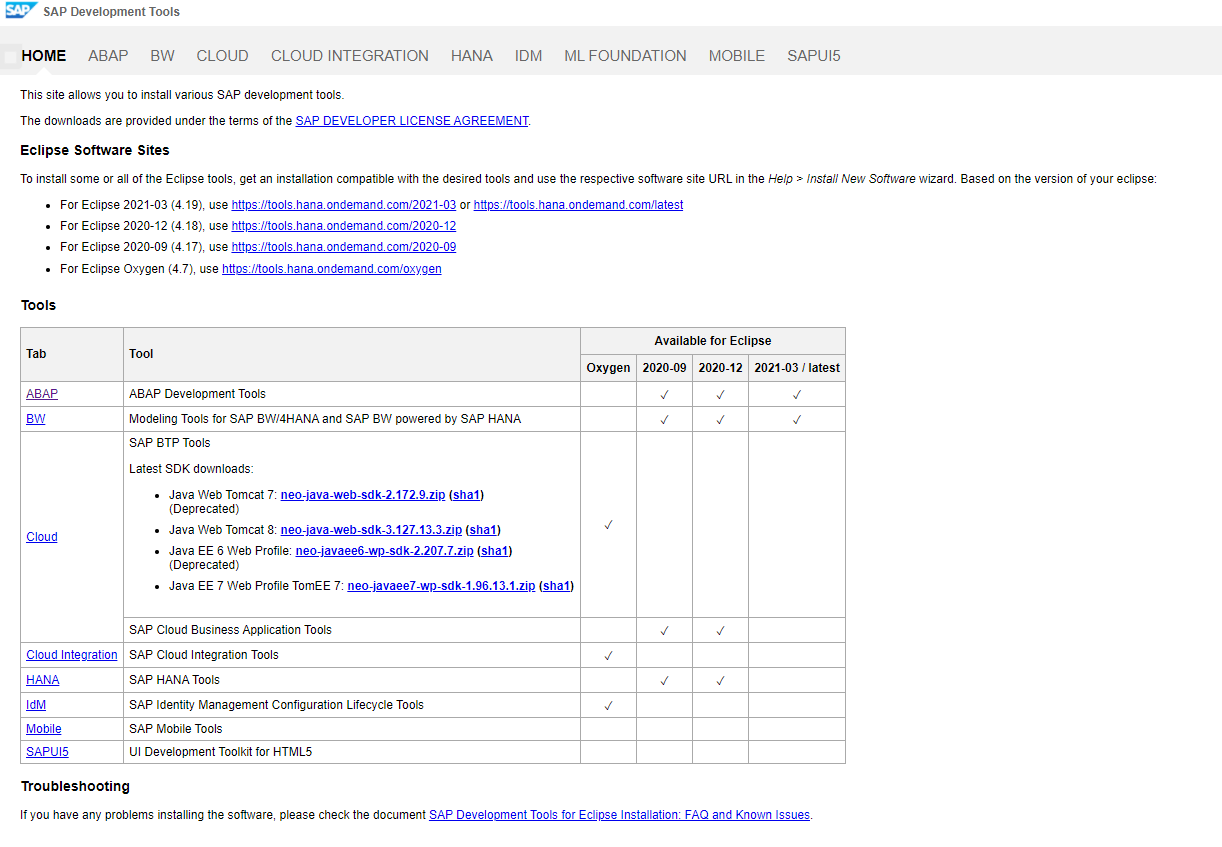Open sha1 link for neo-javaee7-wp-sdk-1.96.13.1.zip
The image size is (1222, 847).
pos(556,586)
